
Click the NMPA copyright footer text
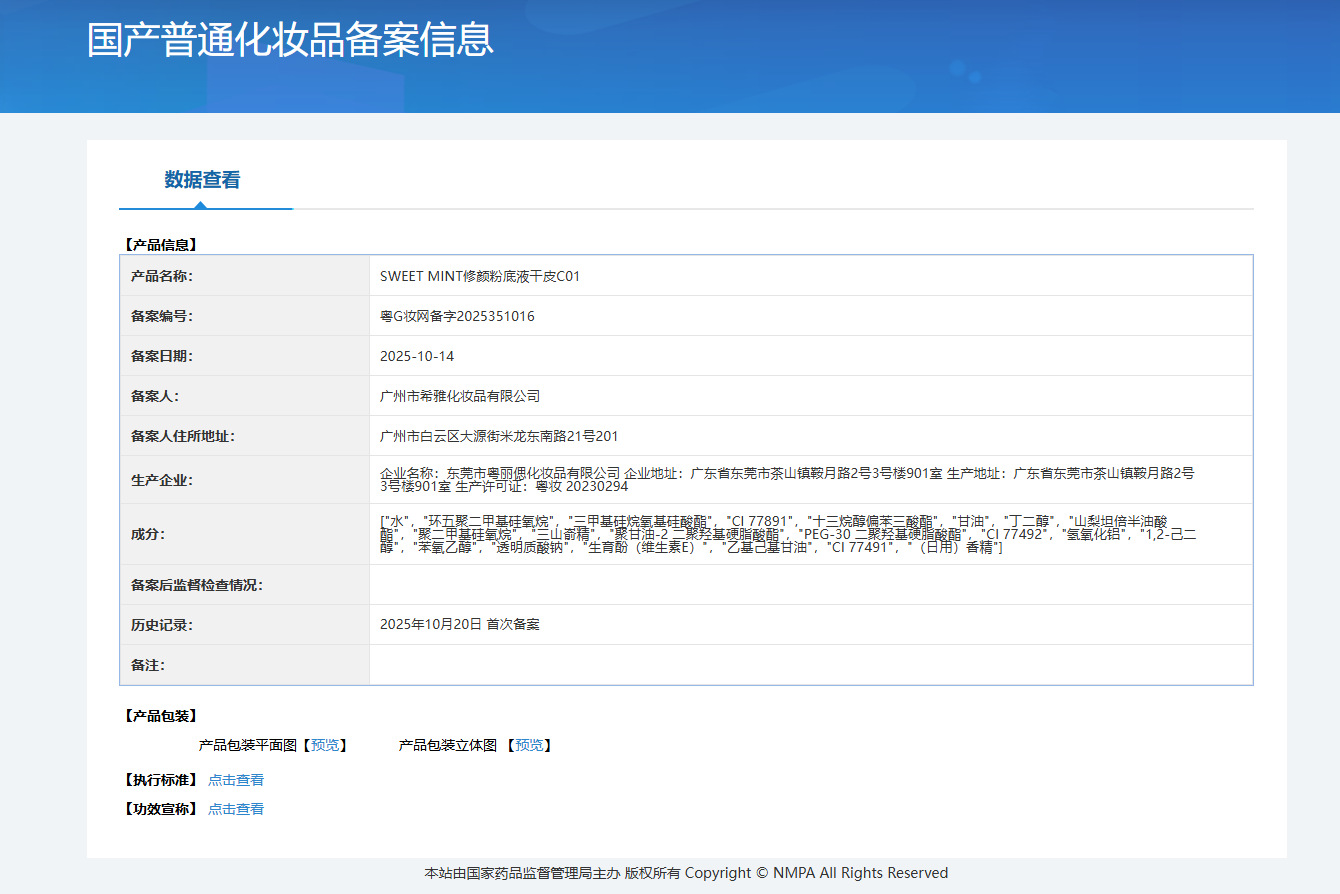[686, 873]
